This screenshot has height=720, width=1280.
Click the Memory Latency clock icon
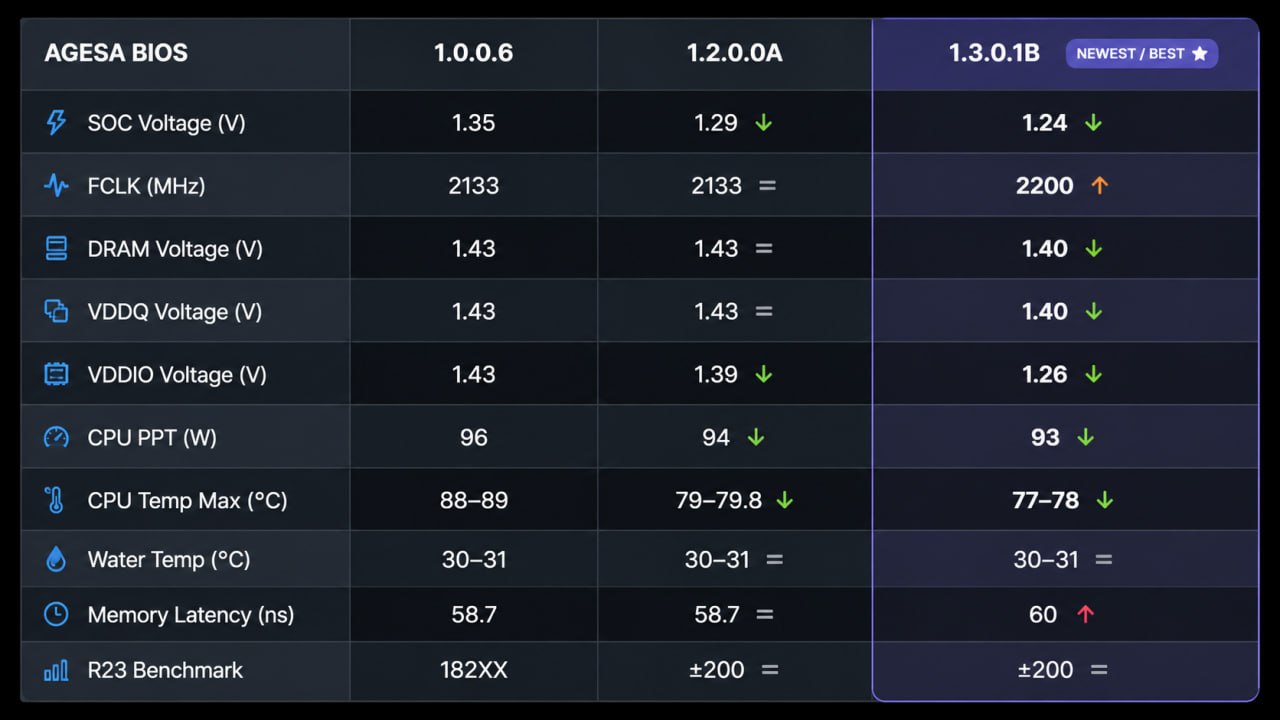point(57,614)
